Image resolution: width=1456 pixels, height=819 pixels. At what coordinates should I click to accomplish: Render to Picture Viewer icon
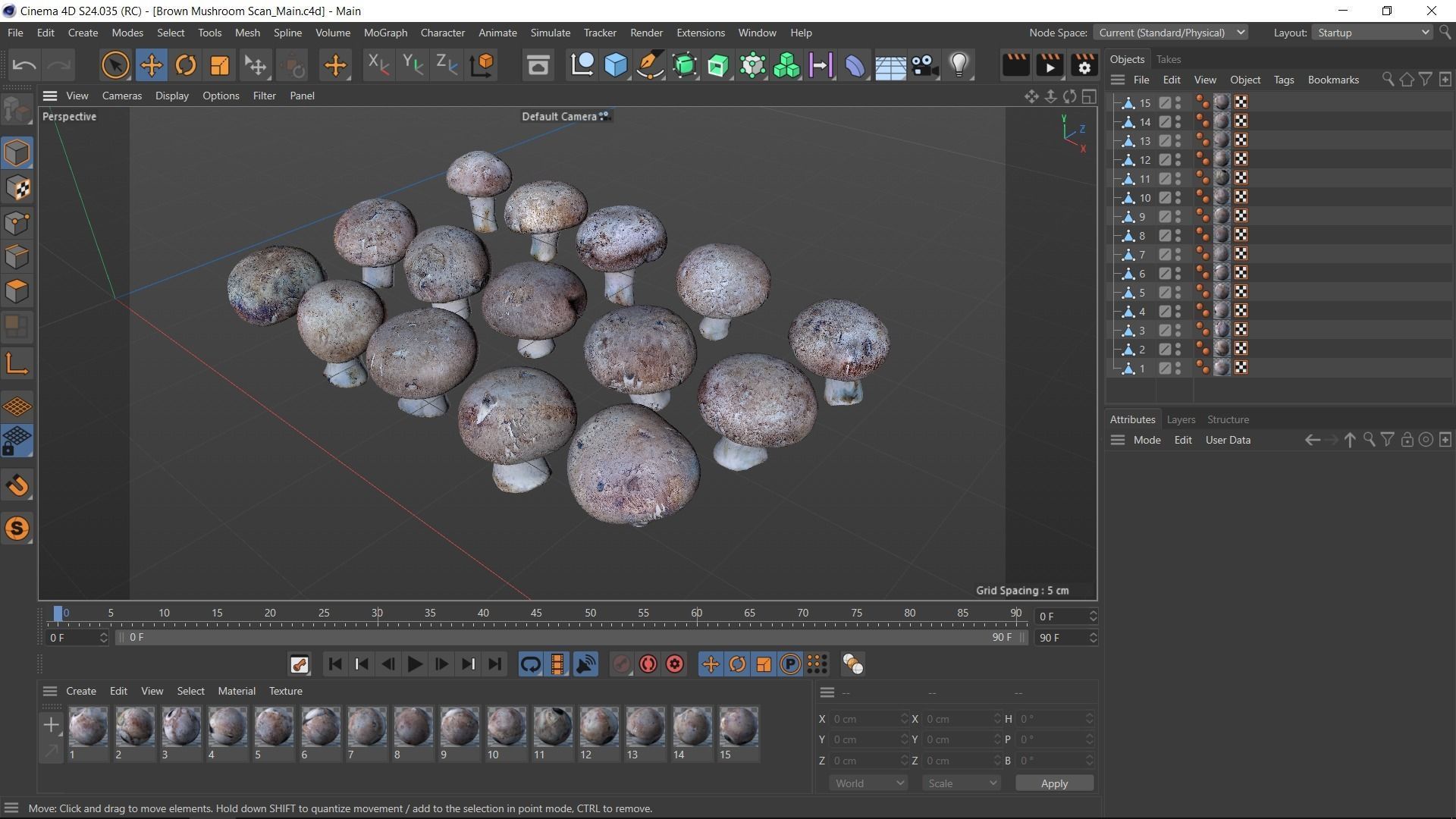[1050, 65]
